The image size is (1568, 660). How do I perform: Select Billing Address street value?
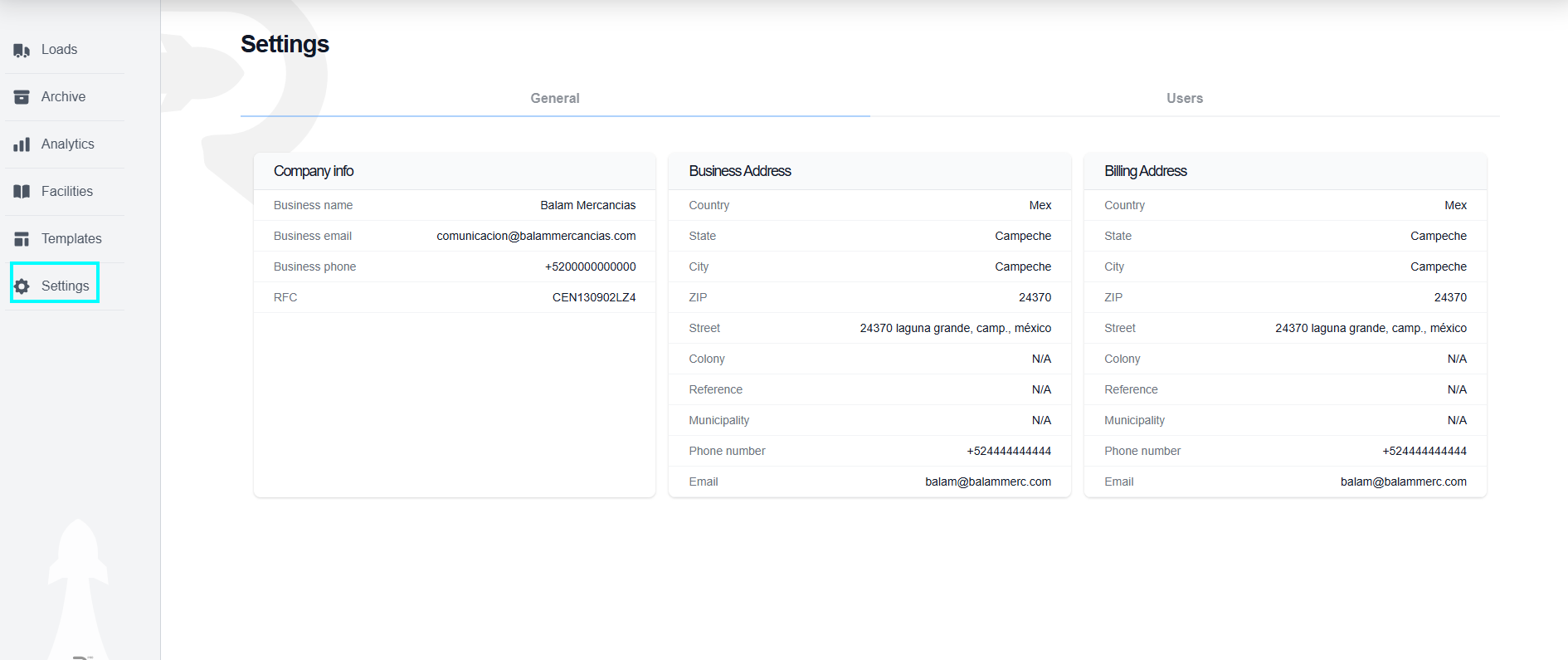pos(1371,328)
